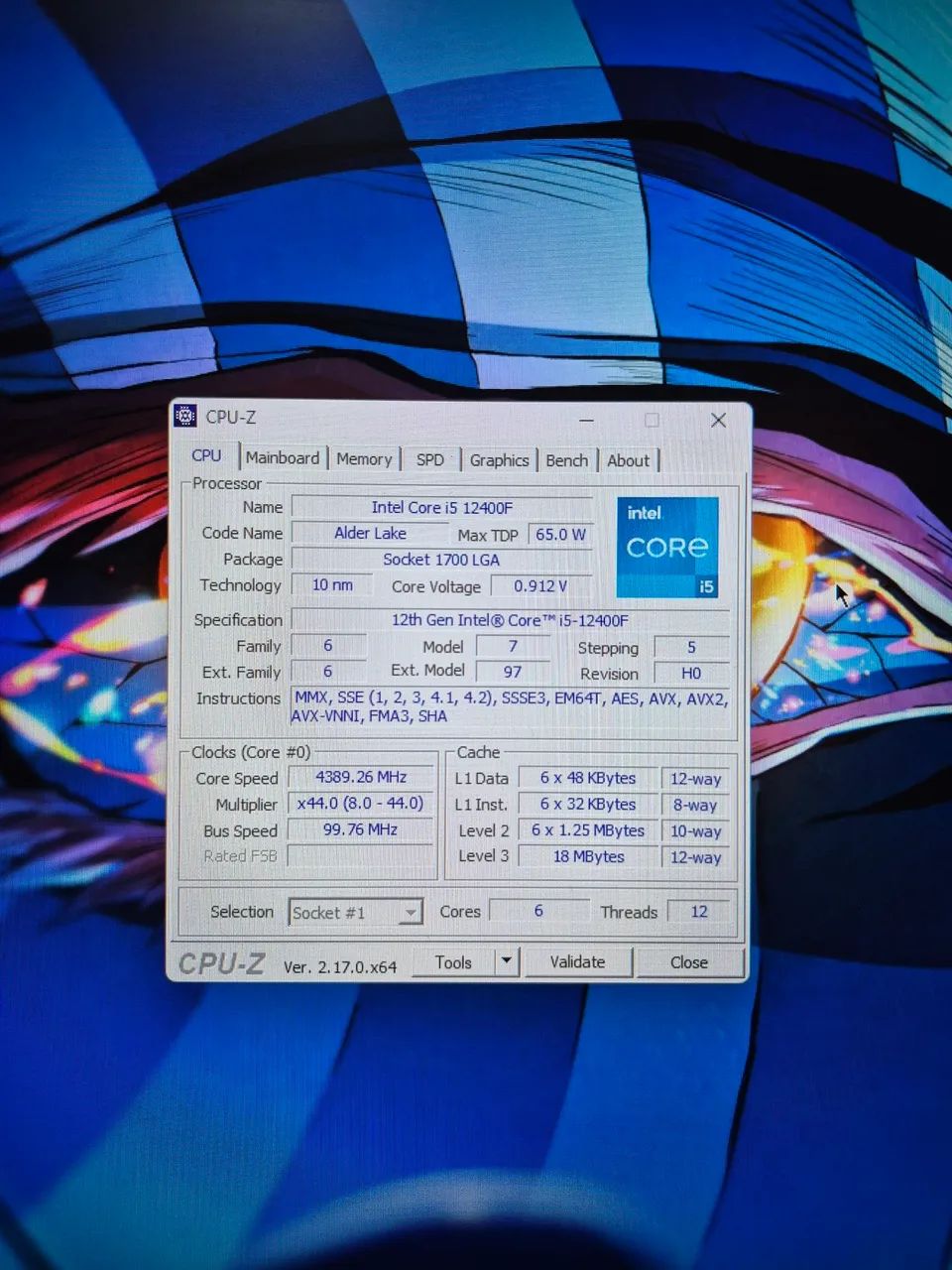Viewport: 952px width, 1270px height.
Task: Click the Specification field 12th Gen Intel Core i5-12400F
Action: point(511,620)
